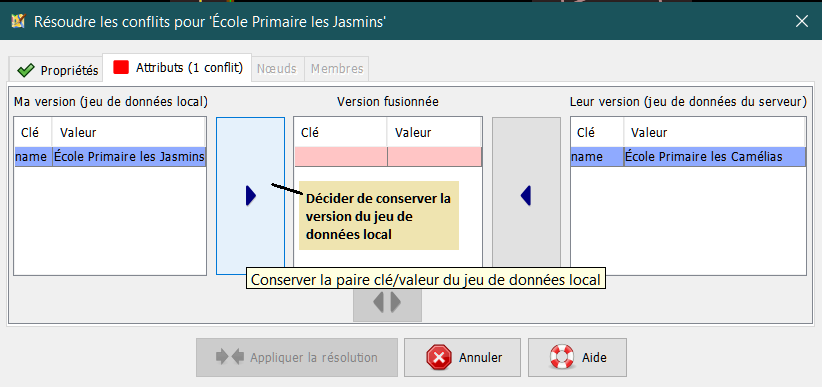Click Appliquer la résolution button
Screen dimensions: 822x387
click(x=297, y=357)
